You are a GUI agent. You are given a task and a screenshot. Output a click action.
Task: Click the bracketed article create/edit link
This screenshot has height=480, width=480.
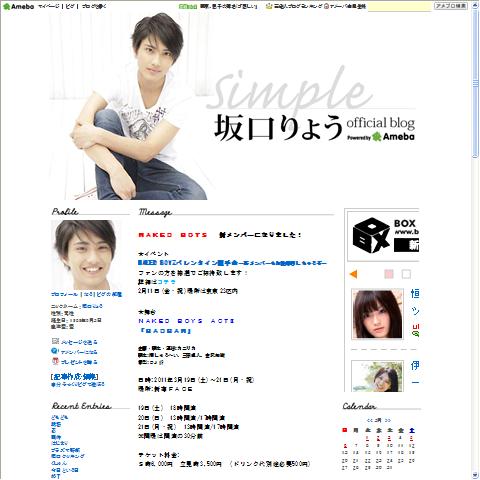[x=75, y=377]
